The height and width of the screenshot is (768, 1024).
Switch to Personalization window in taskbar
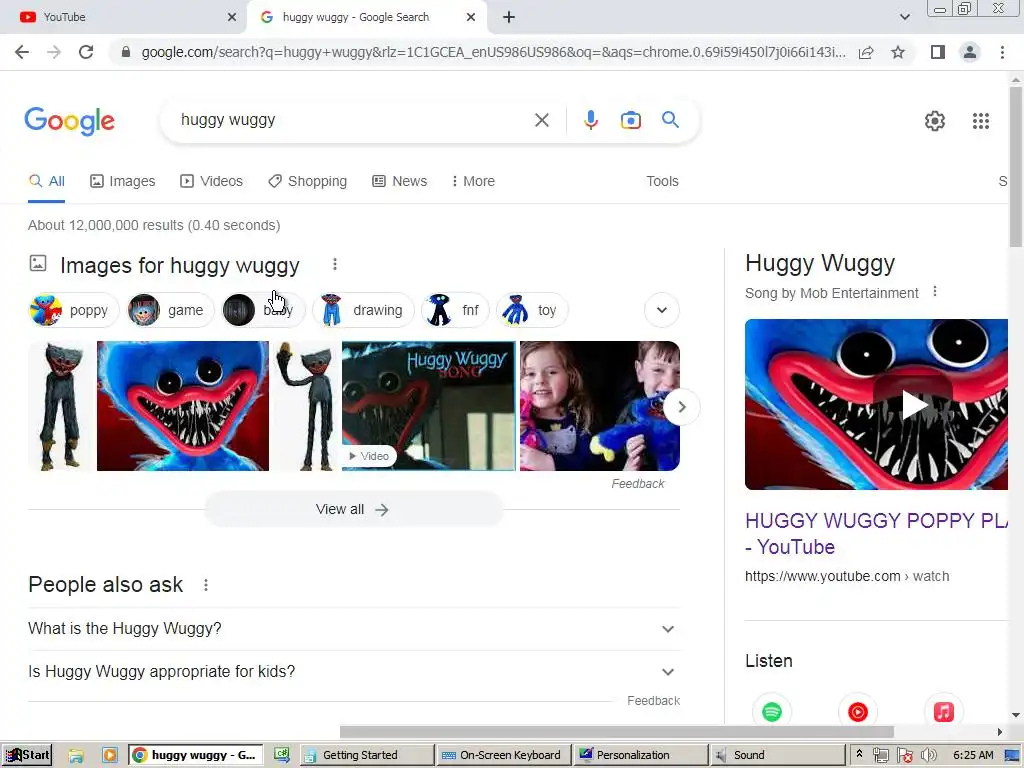[641, 755]
